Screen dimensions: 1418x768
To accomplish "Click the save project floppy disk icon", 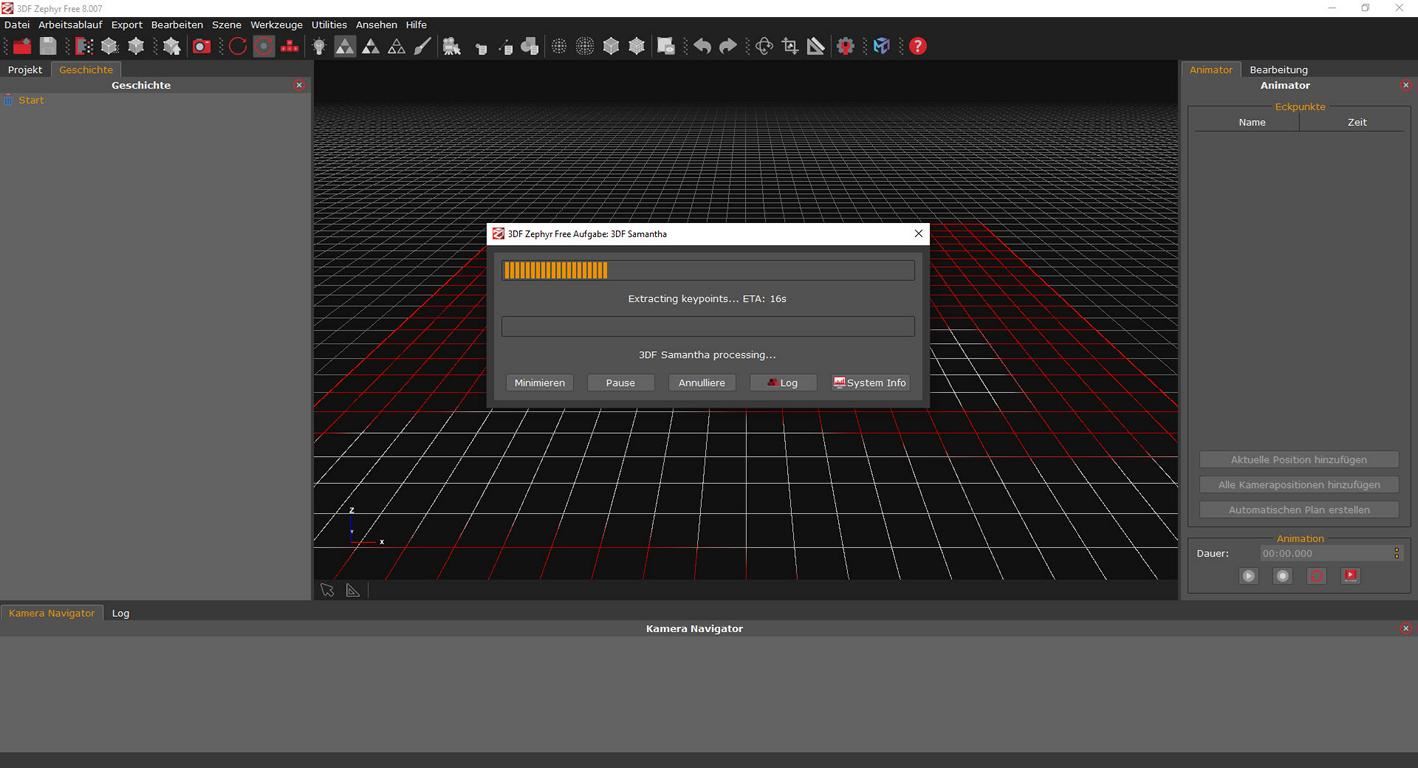I will click(48, 46).
